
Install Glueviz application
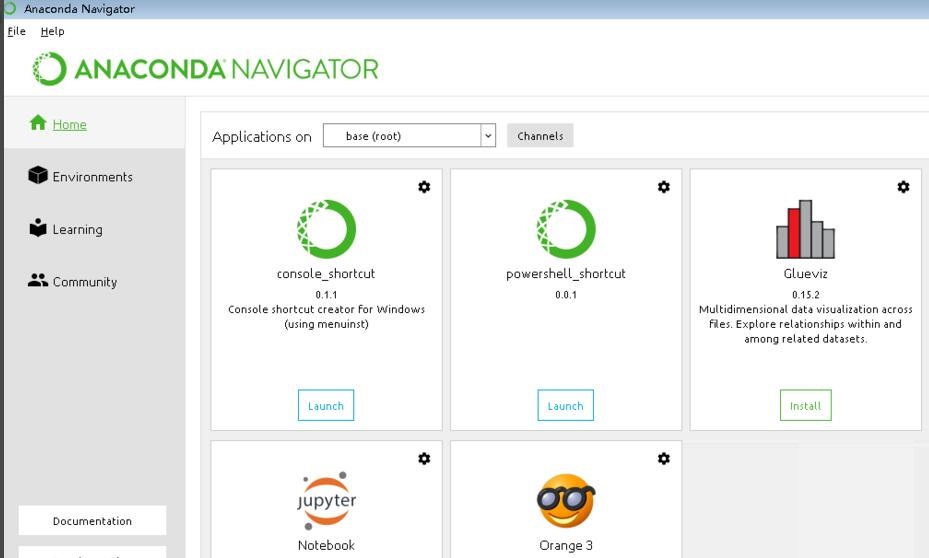click(x=805, y=406)
